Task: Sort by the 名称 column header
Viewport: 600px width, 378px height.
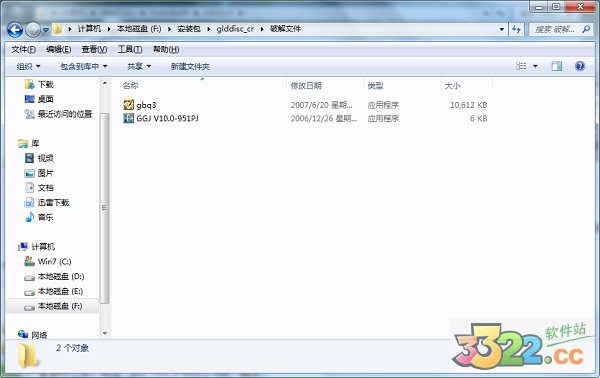Action: (x=130, y=86)
